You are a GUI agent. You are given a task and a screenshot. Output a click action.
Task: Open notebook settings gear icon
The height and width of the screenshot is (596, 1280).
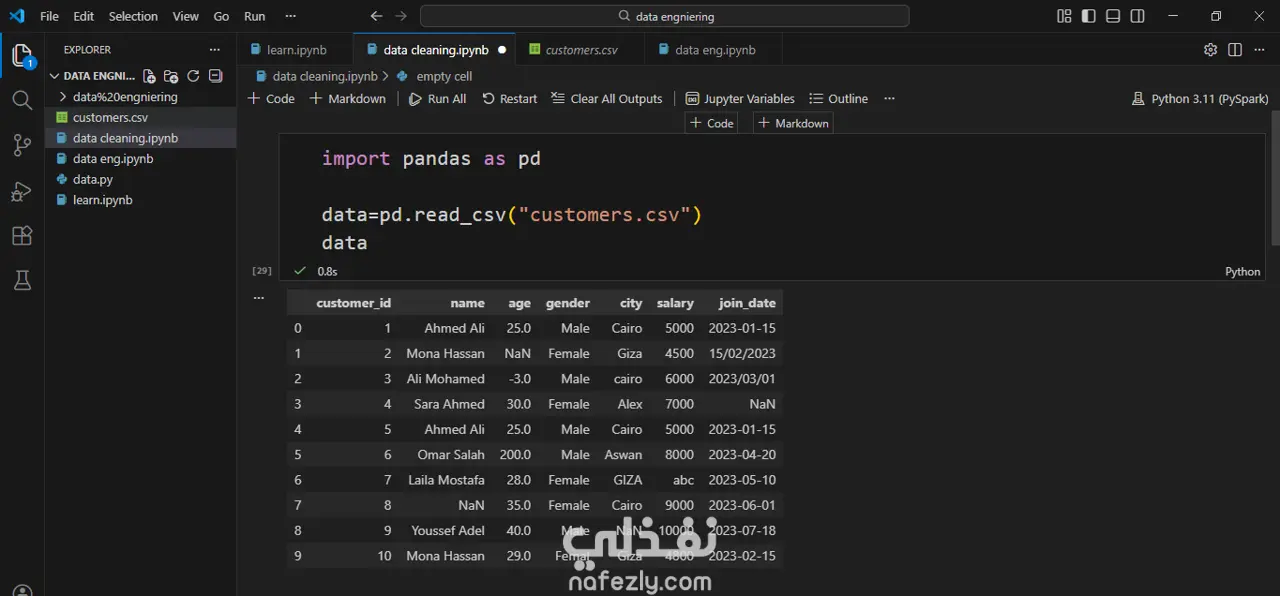pos(1211,49)
